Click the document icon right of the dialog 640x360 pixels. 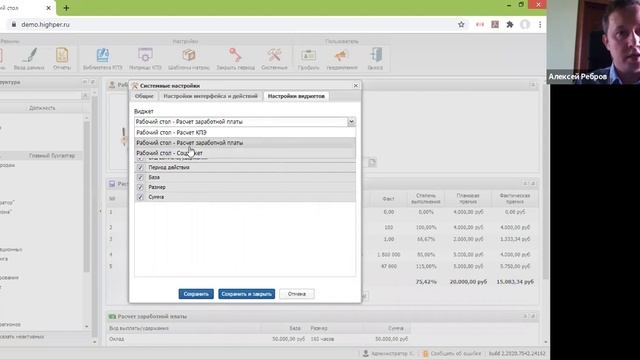coord(372,162)
